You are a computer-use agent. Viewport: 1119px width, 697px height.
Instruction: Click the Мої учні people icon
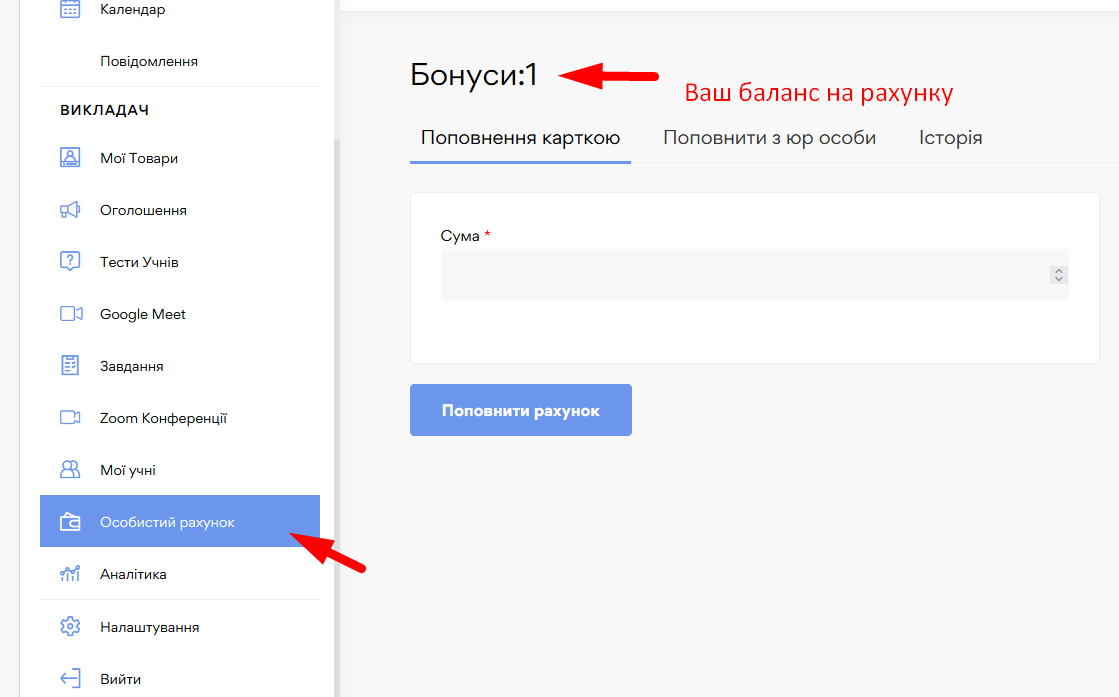pyautogui.click(x=70, y=470)
